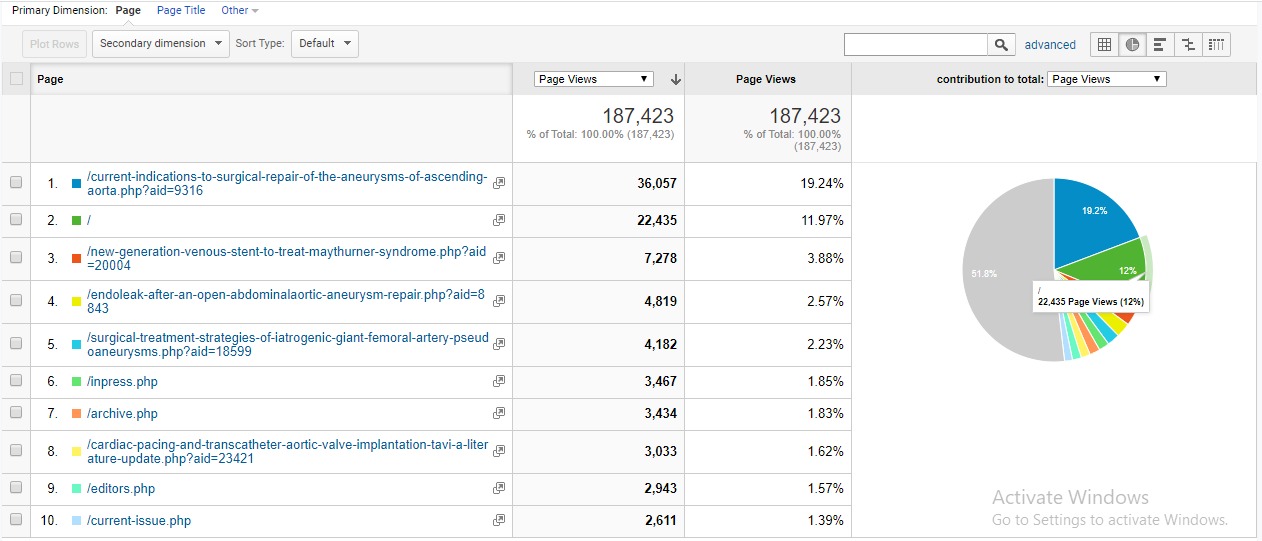The height and width of the screenshot is (541, 1262).
Task: Check the box beside /editors.php row
Action: [x=16, y=488]
